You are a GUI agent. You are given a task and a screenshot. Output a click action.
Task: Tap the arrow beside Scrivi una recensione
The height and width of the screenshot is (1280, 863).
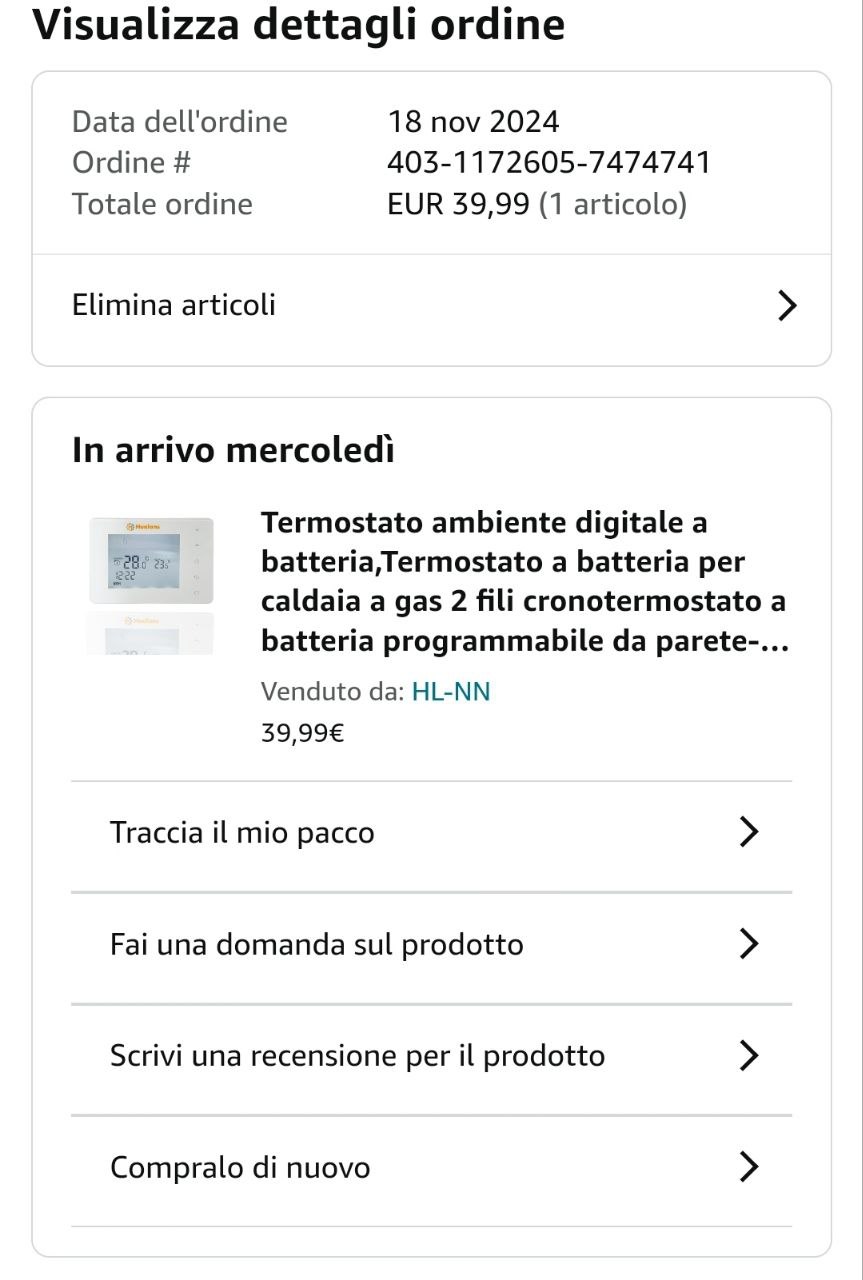[x=748, y=1056]
